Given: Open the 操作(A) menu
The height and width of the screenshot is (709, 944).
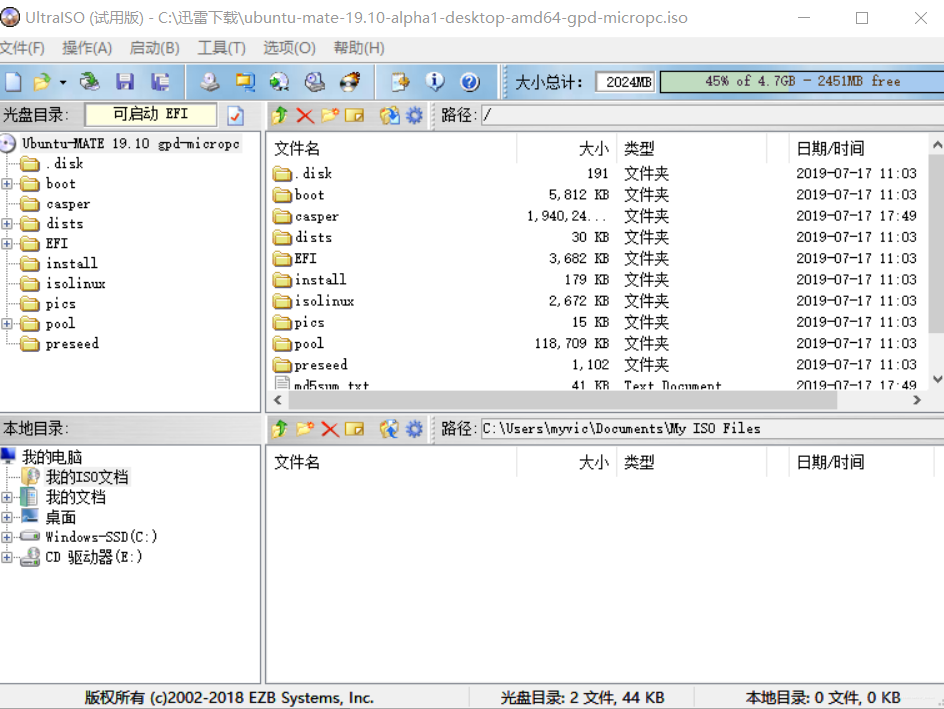Looking at the screenshot, I should point(87,48).
